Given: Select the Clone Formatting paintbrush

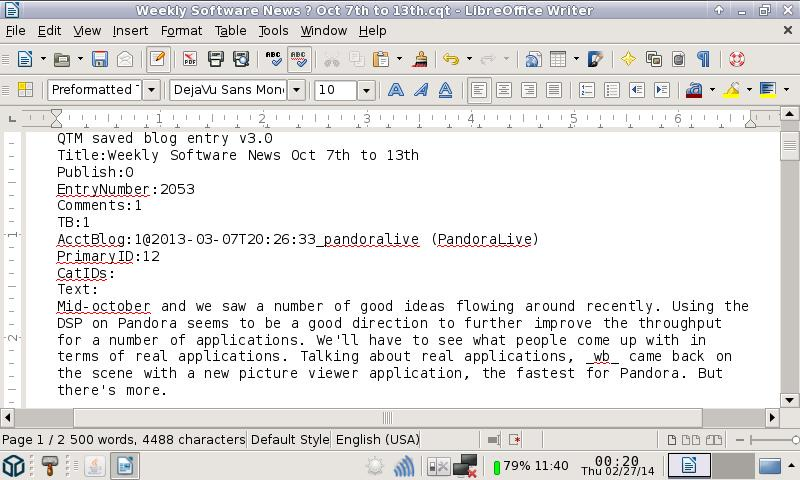Looking at the screenshot, I should coord(420,59).
